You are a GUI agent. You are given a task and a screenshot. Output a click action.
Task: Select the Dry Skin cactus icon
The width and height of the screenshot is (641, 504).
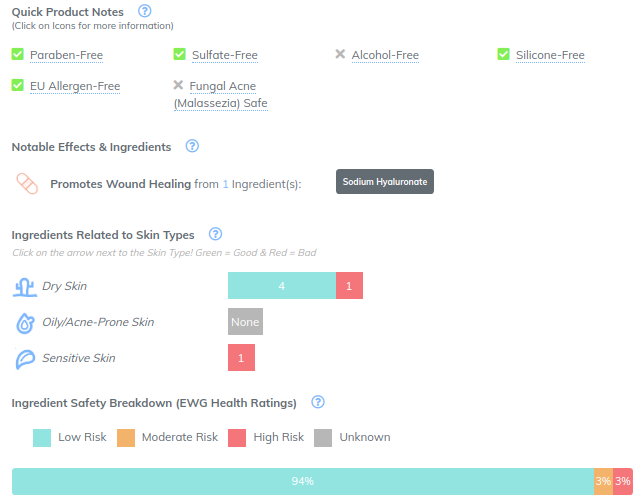(x=25, y=287)
